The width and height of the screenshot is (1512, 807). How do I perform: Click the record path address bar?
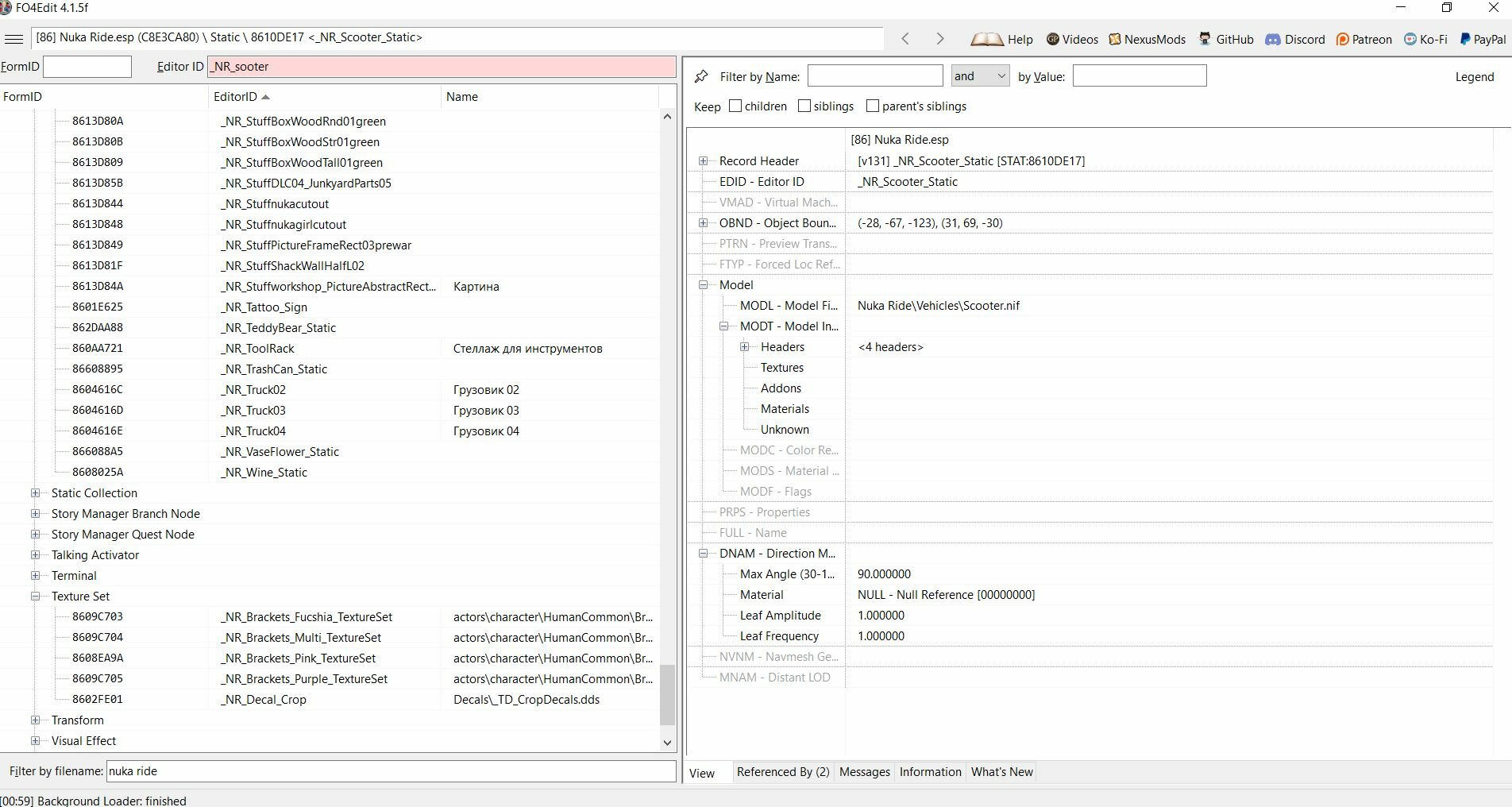click(x=457, y=37)
